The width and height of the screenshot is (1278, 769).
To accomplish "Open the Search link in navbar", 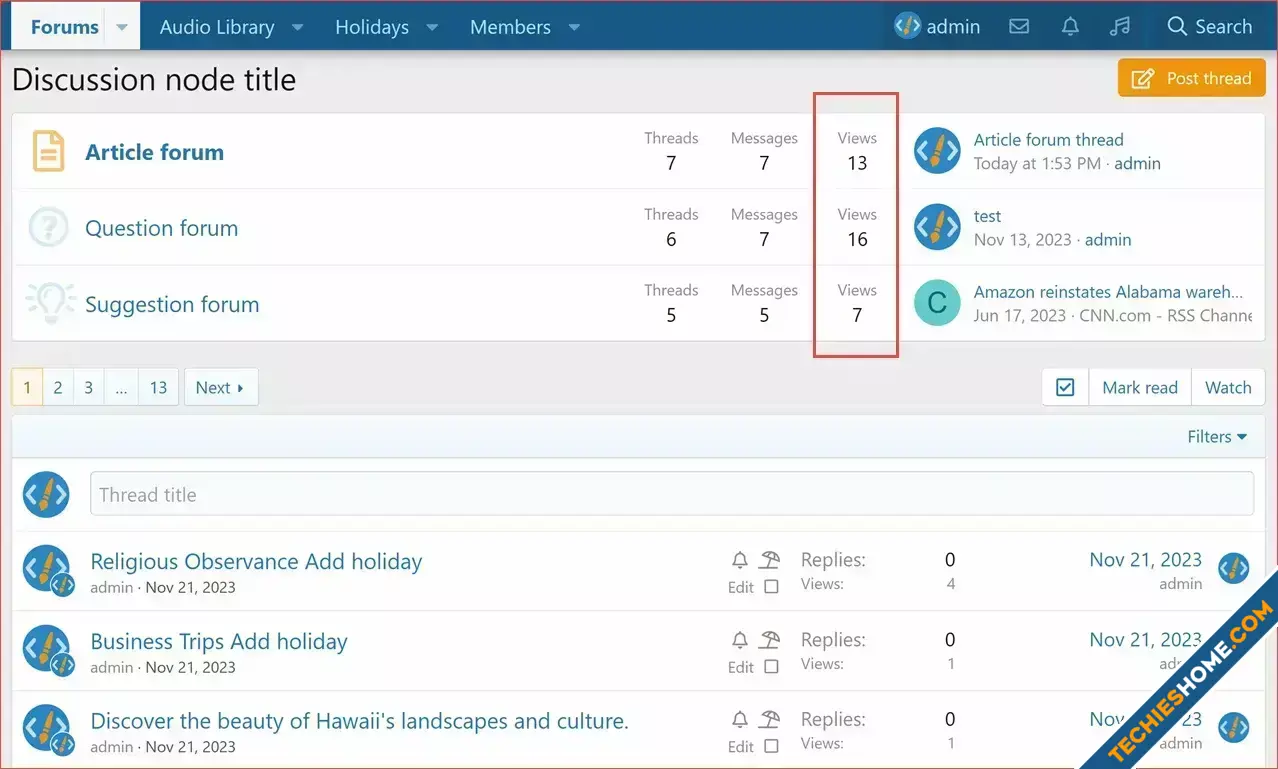I will pos(1210,27).
